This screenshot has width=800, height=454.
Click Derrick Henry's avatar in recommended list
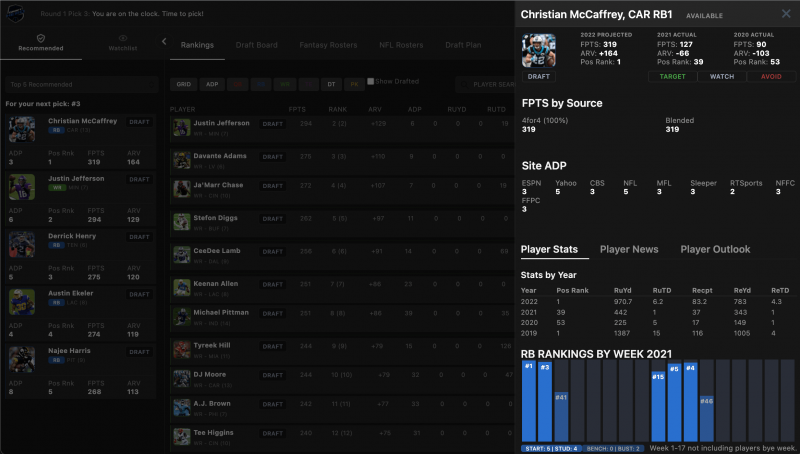(22, 245)
